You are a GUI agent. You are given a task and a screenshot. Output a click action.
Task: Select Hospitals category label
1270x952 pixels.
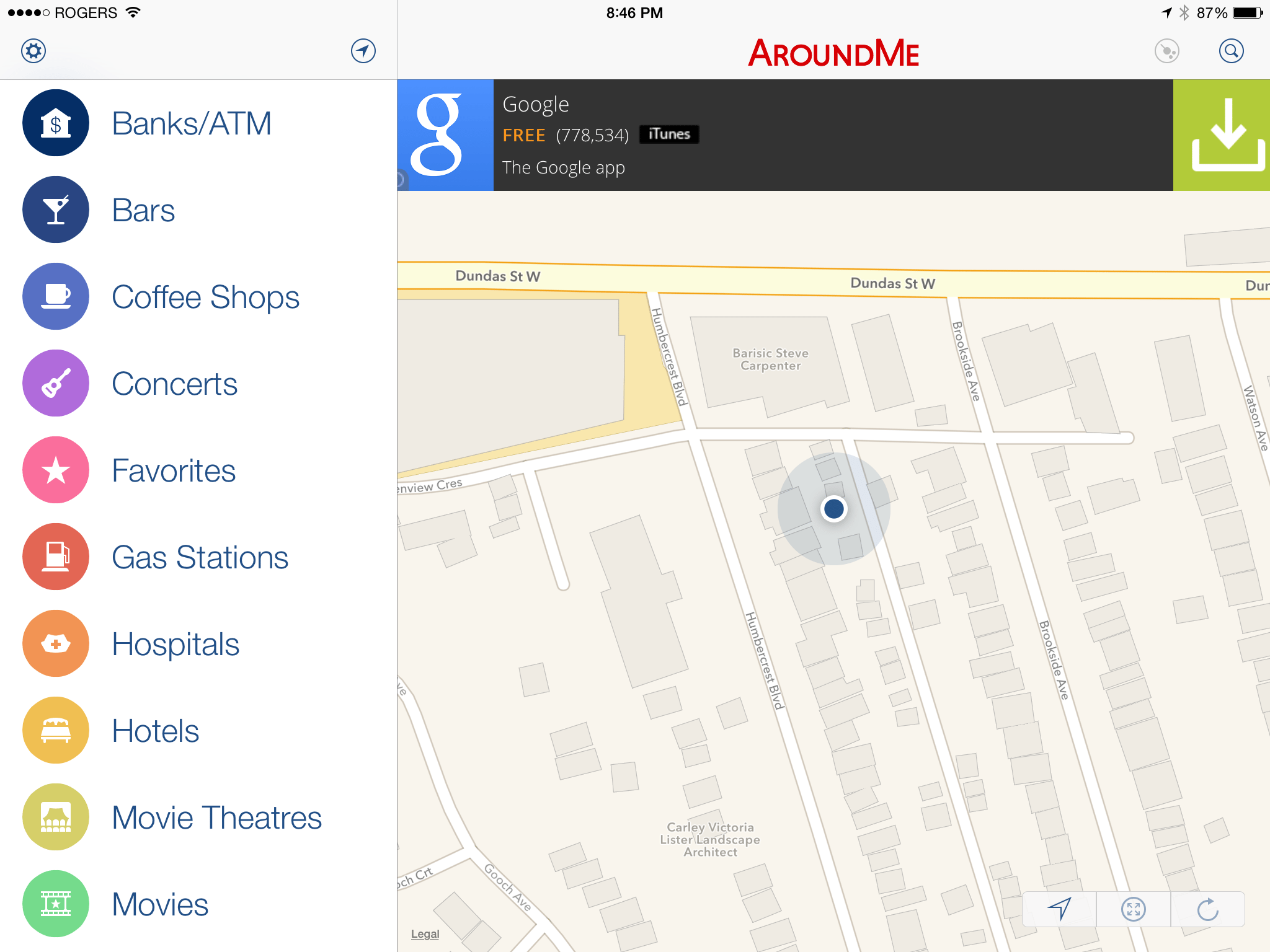[x=175, y=645]
